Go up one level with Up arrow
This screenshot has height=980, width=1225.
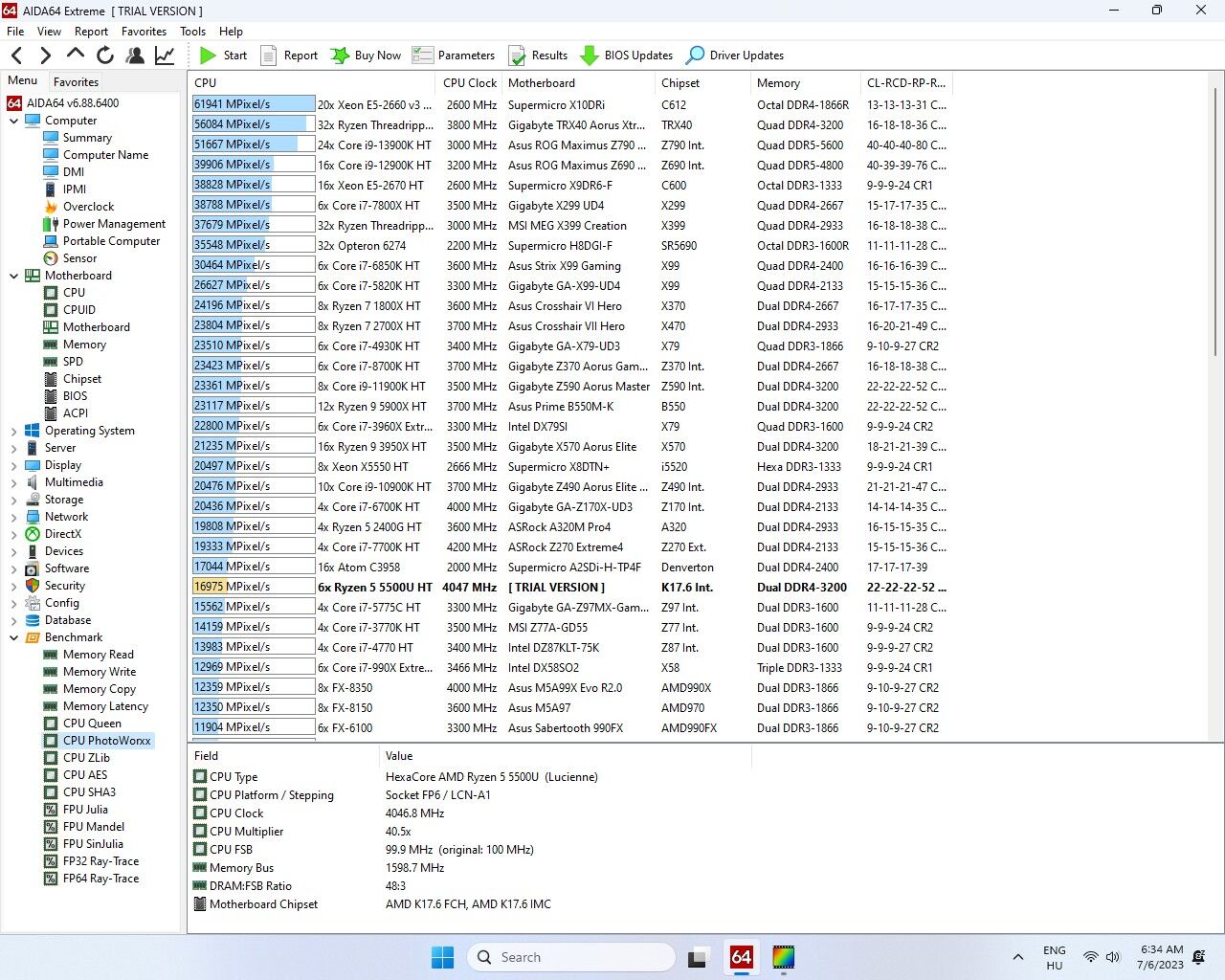(x=75, y=55)
